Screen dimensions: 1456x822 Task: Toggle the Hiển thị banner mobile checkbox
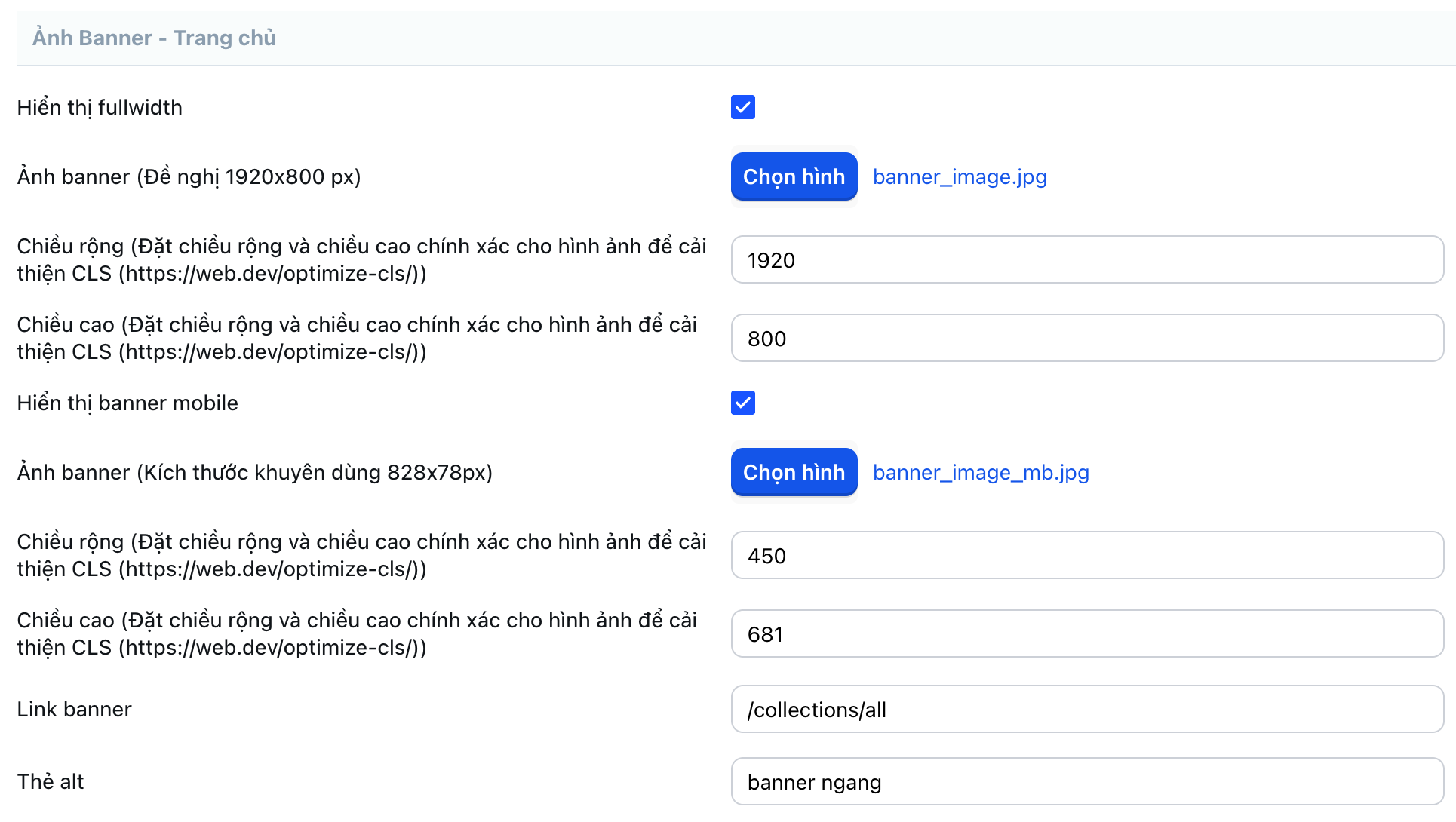[x=742, y=403]
